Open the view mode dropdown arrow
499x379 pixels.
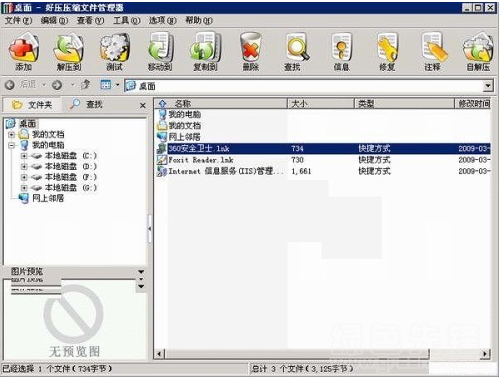click(117, 85)
